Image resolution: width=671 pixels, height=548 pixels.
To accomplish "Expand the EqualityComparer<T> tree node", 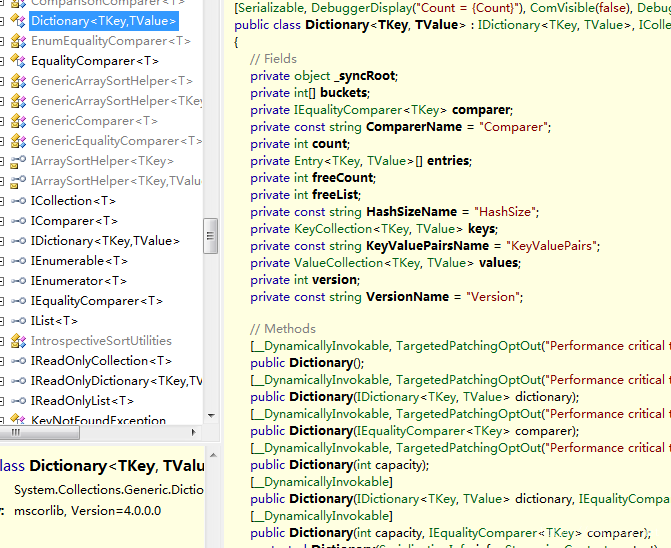I will (2, 61).
